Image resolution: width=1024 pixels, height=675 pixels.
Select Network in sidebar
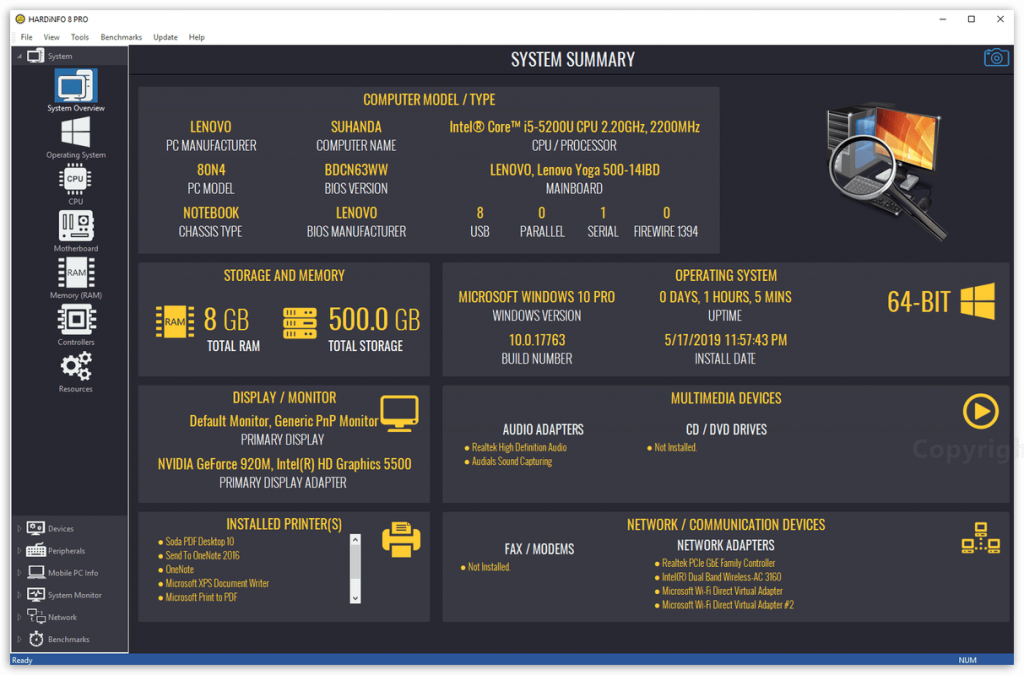pos(52,617)
